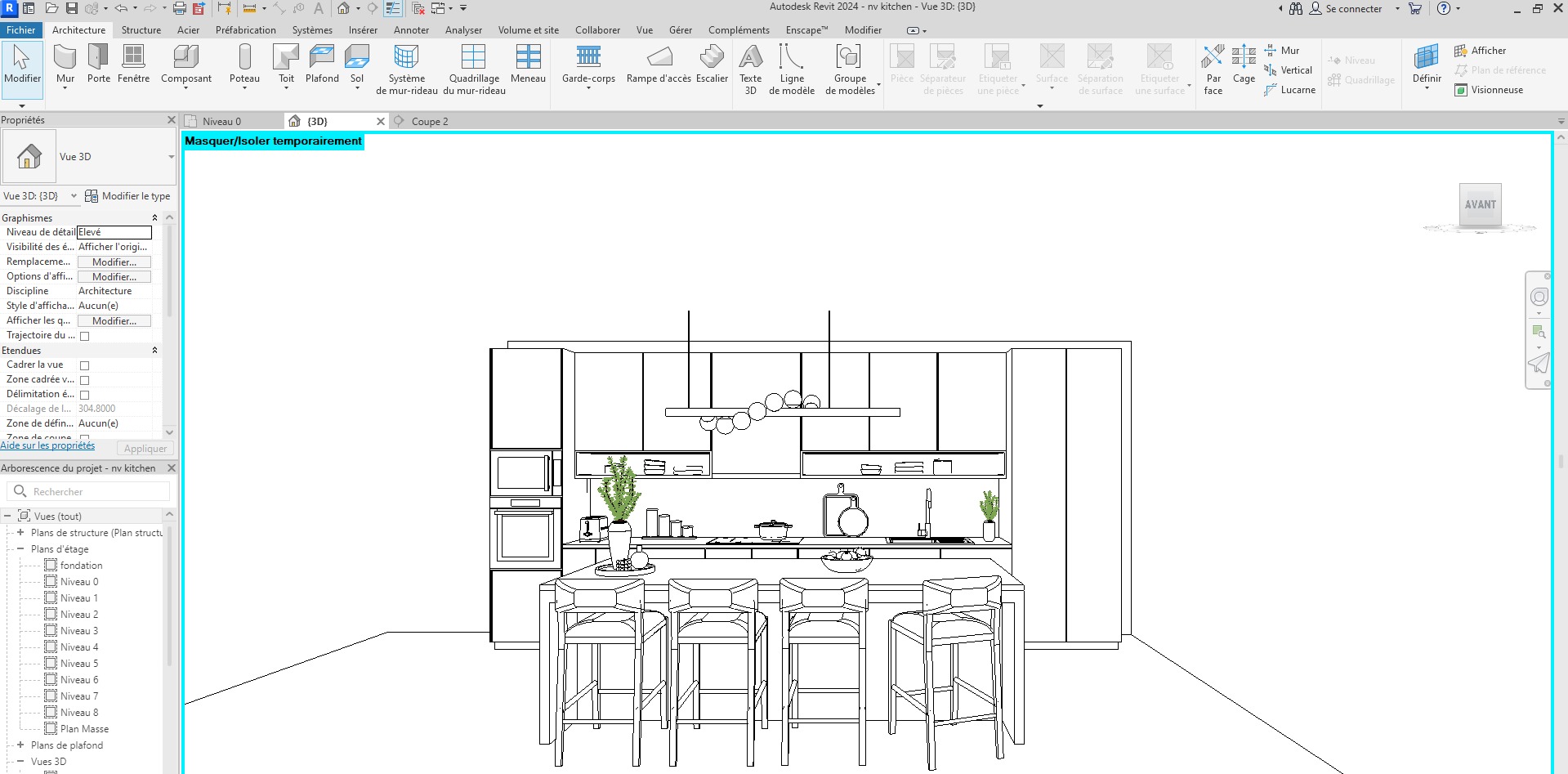Select the Porte door tool
1568x774 pixels.
(x=99, y=65)
